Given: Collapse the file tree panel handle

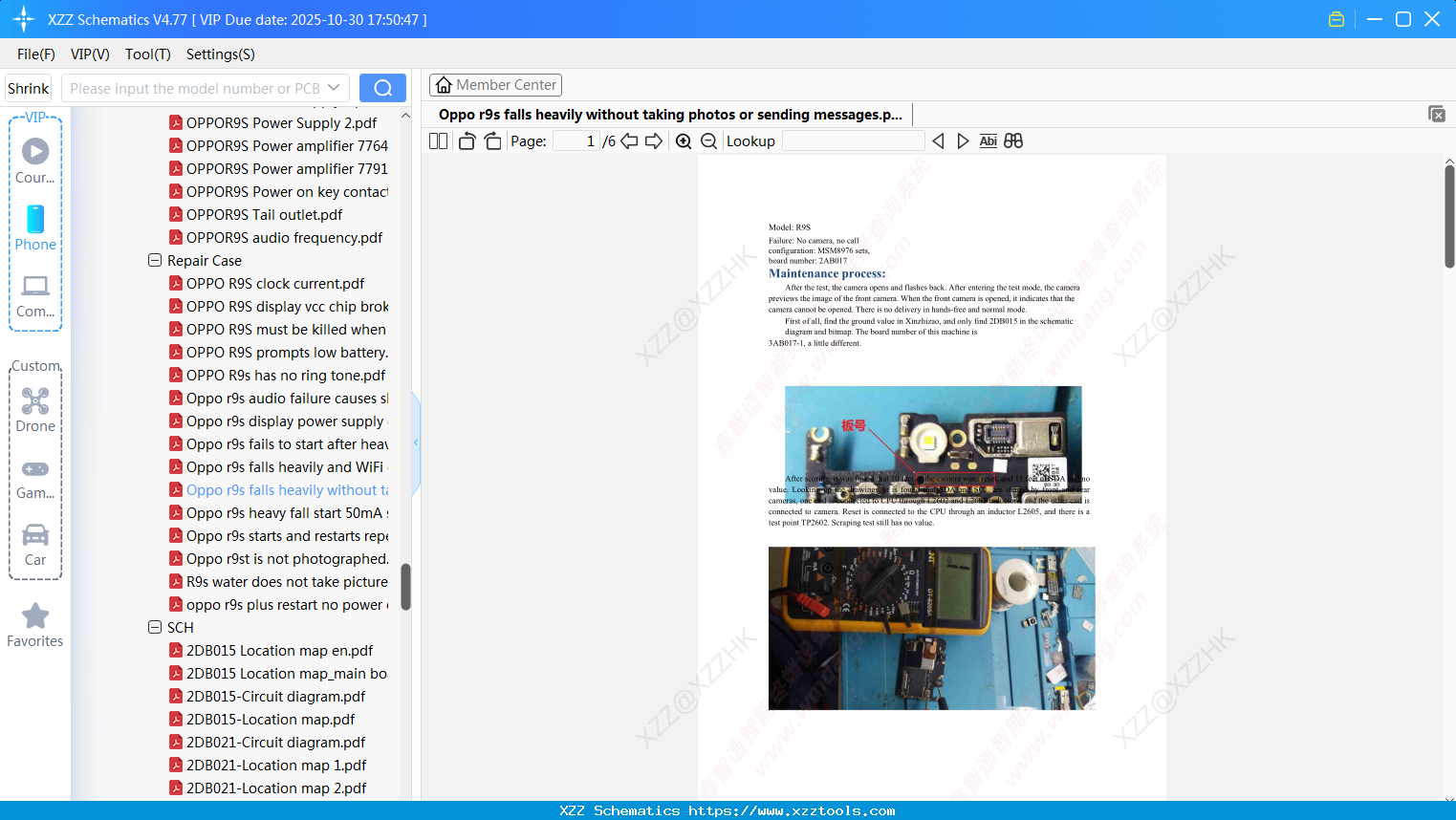Looking at the screenshot, I should point(416,442).
